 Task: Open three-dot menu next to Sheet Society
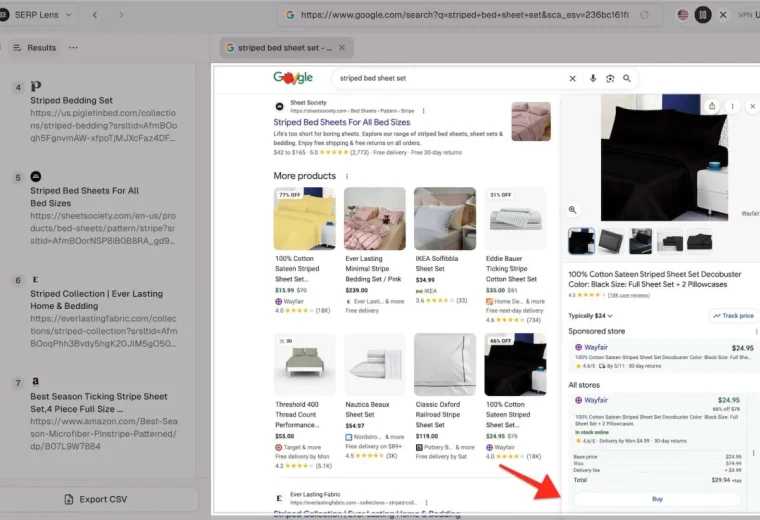pyautogui.click(x=424, y=111)
